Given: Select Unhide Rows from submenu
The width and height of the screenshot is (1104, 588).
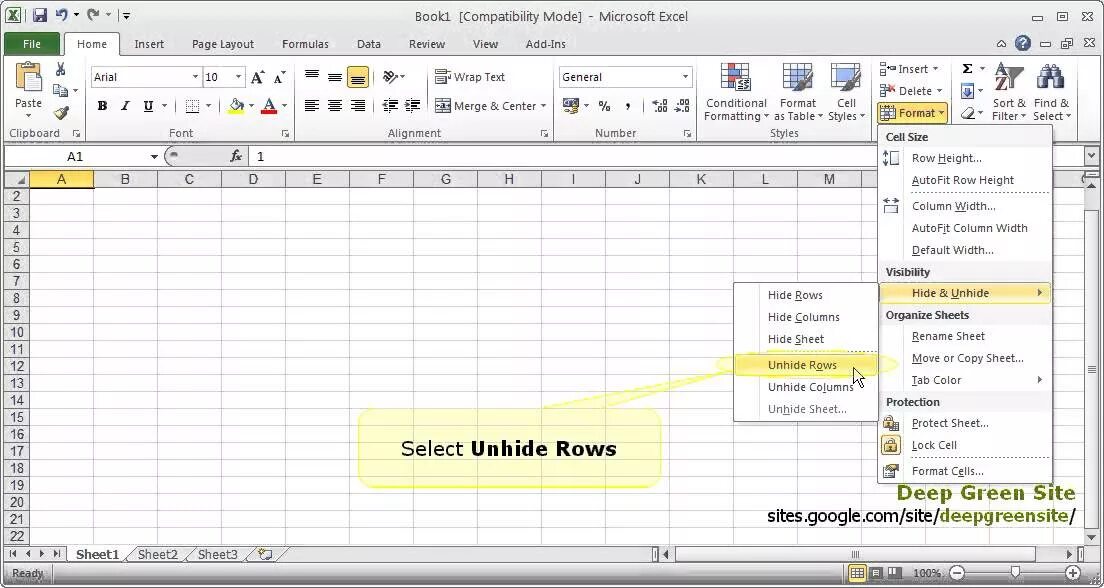Looking at the screenshot, I should [806, 365].
